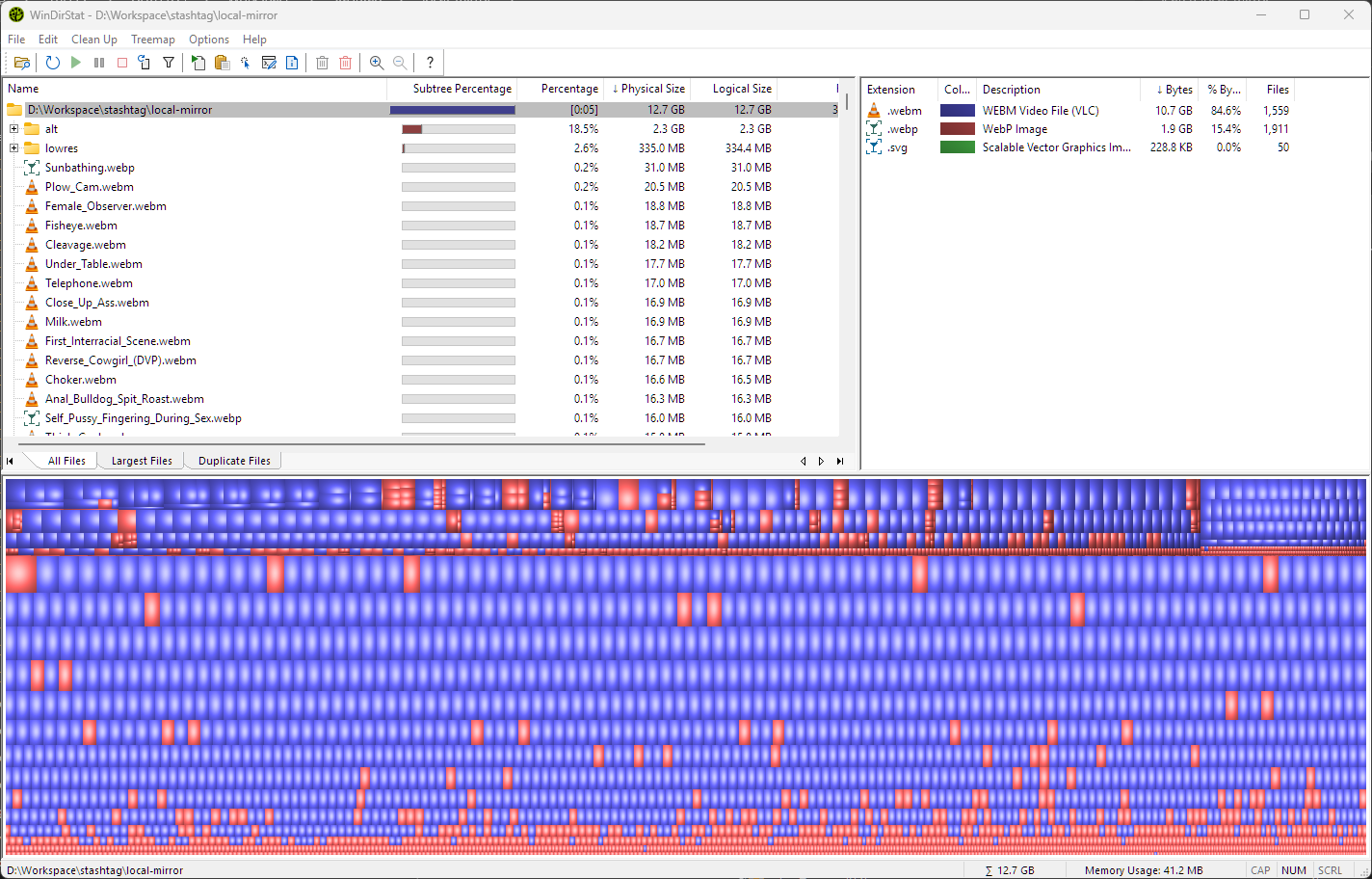
Task: Click the Refresh Selected toolbar icon
Action: 144,63
